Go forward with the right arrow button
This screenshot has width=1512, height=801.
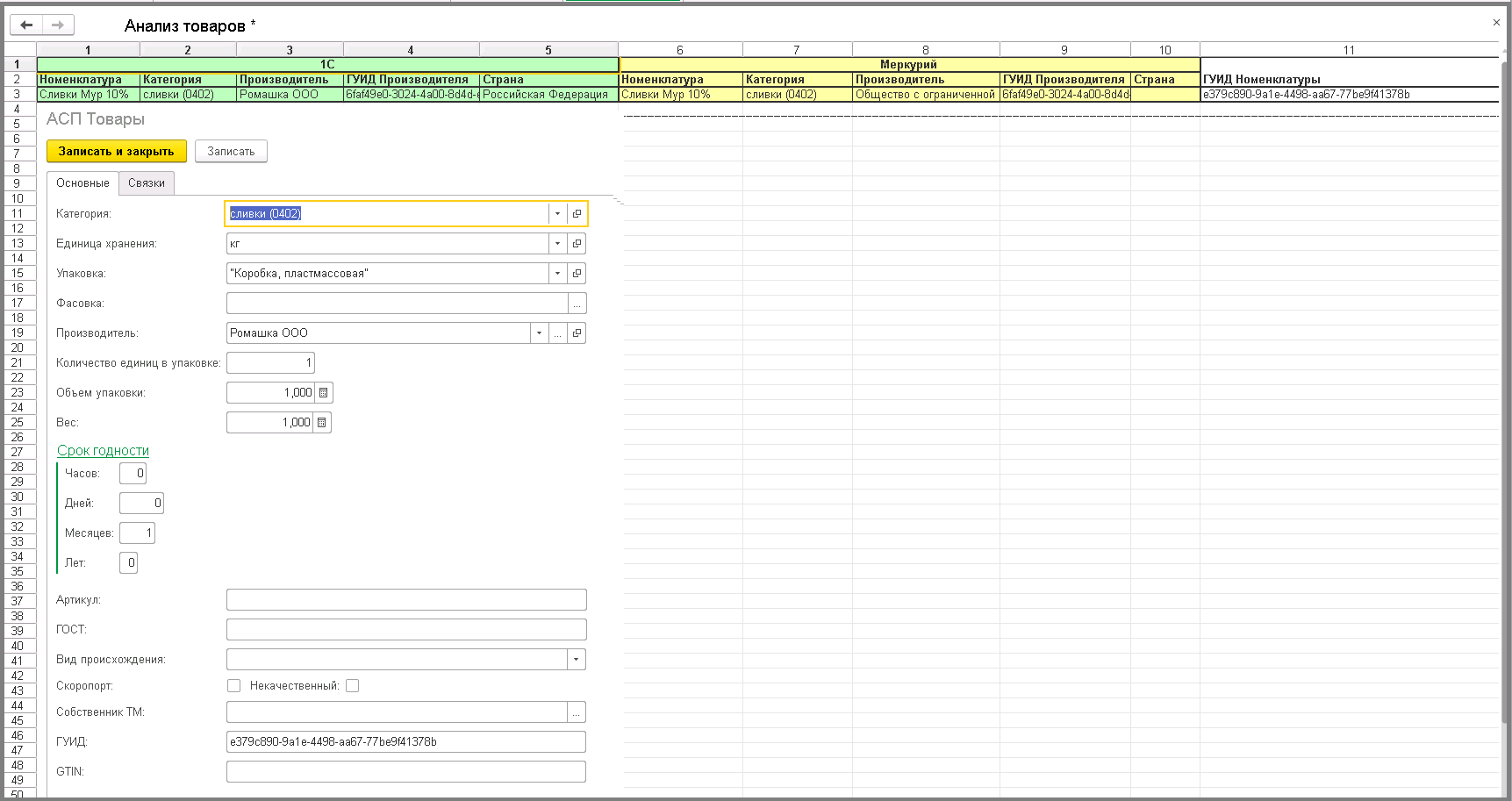click(58, 25)
